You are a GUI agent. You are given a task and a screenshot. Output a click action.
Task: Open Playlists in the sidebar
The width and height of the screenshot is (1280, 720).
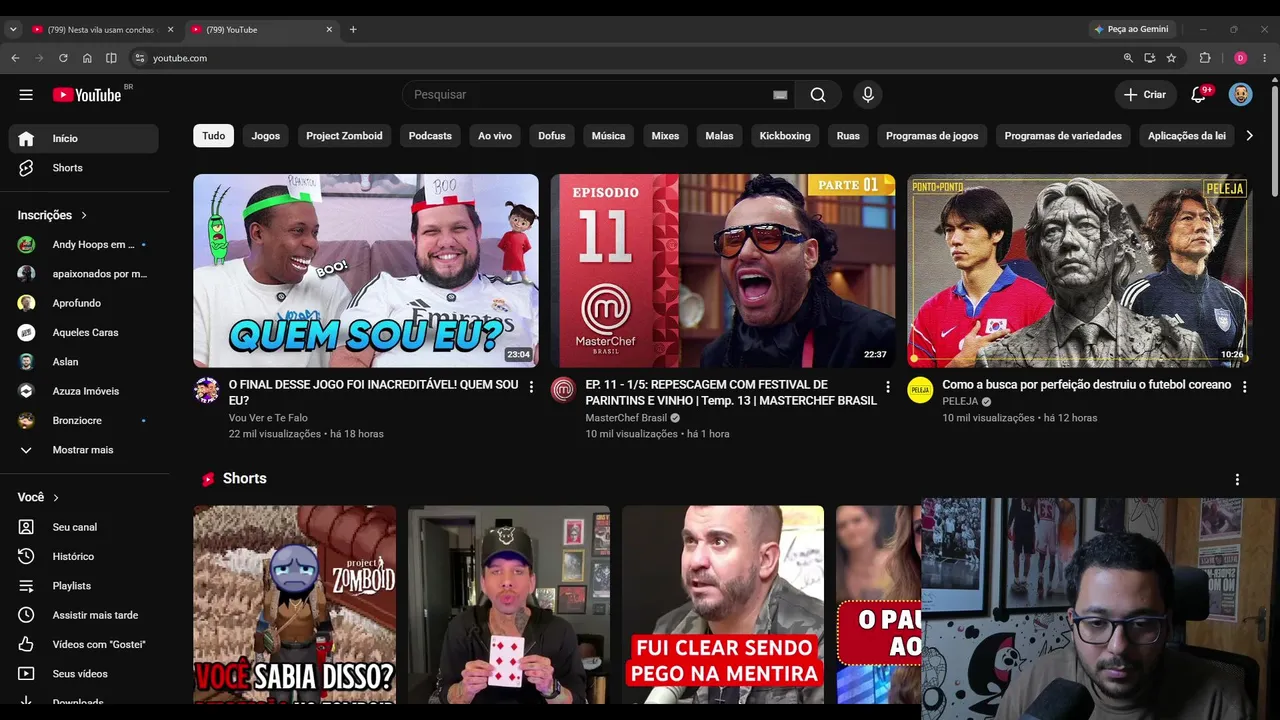click(84, 586)
